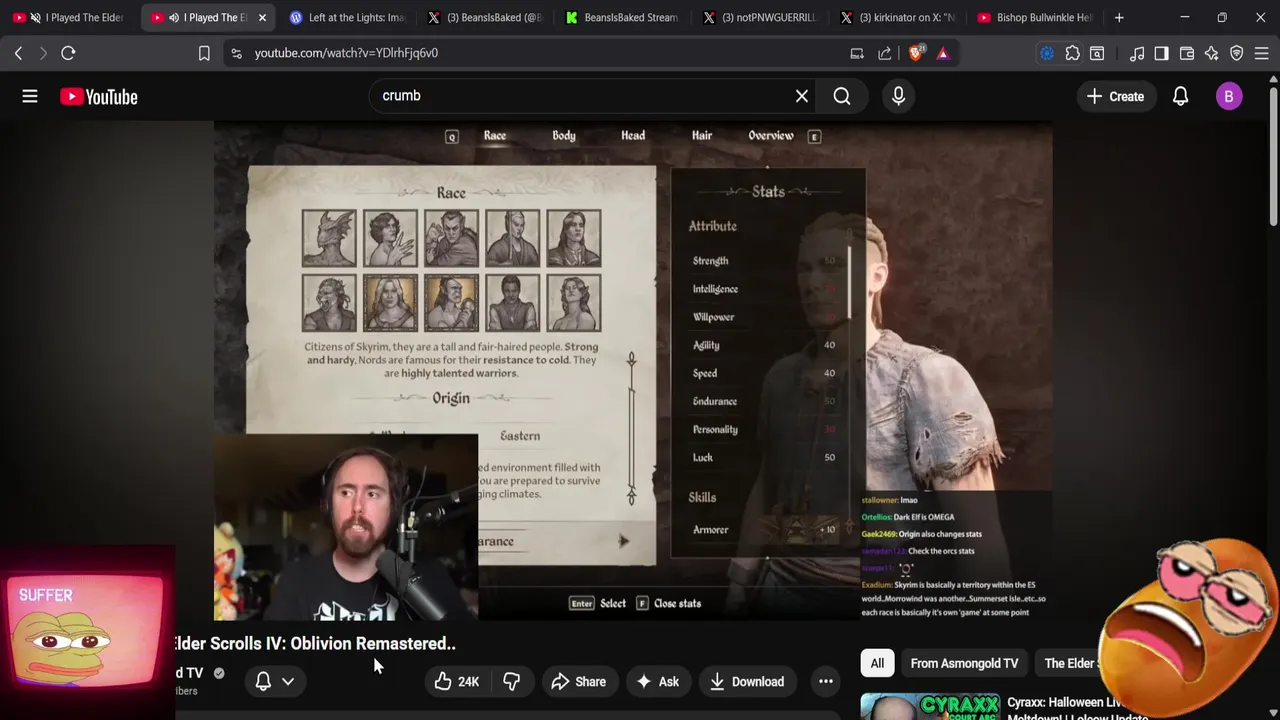Screen dimensions: 1280x720
Task: Open the Brave Rewards triangle icon
Action: pyautogui.click(x=943, y=53)
